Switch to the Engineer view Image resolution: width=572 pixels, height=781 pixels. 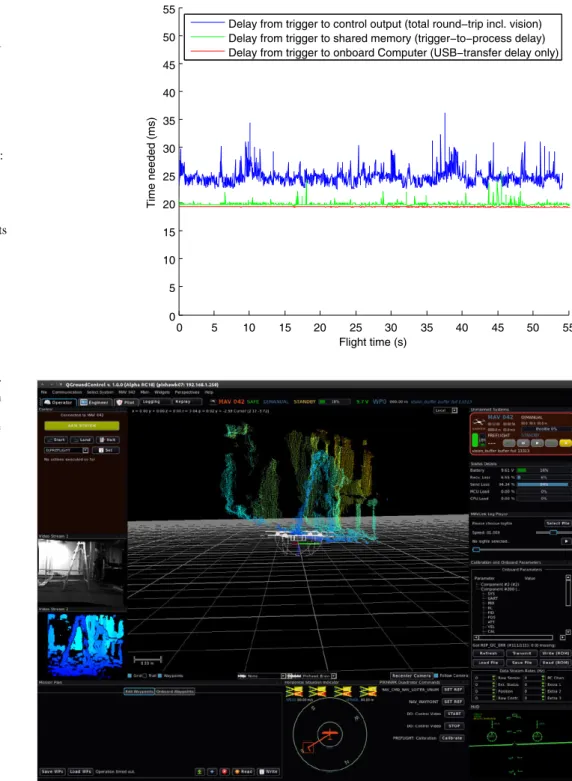(x=95, y=402)
